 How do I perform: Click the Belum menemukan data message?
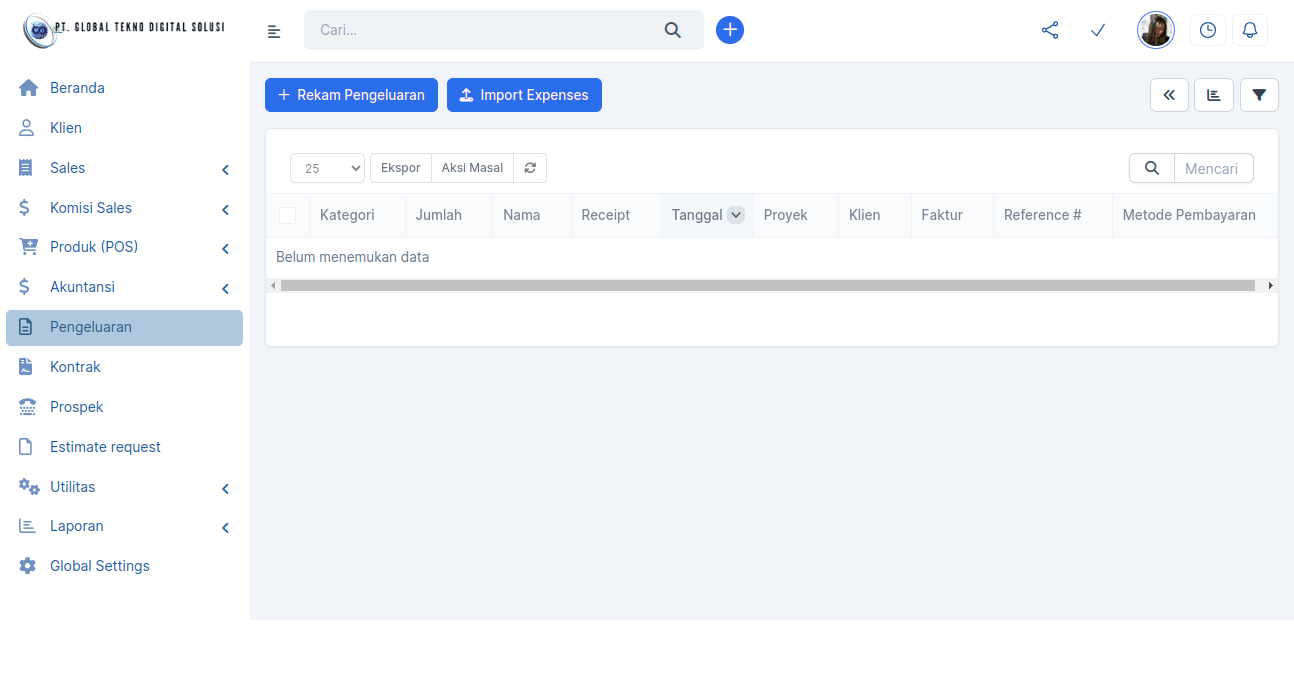tap(352, 257)
